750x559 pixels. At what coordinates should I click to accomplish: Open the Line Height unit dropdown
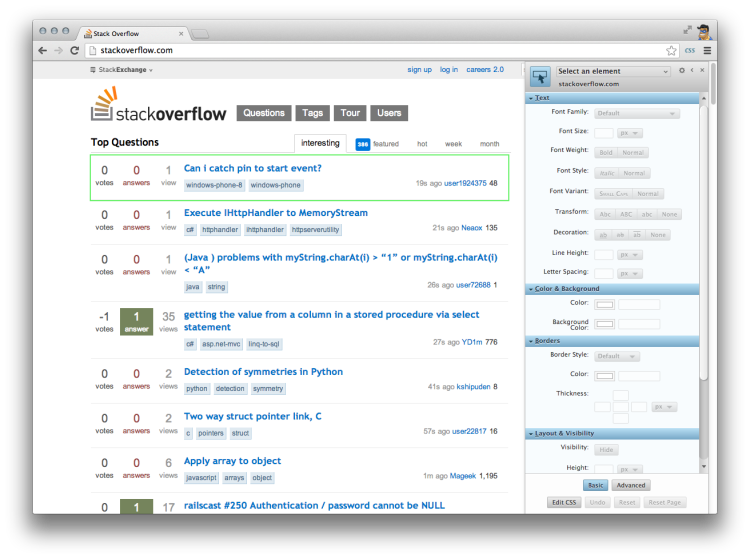(629, 255)
